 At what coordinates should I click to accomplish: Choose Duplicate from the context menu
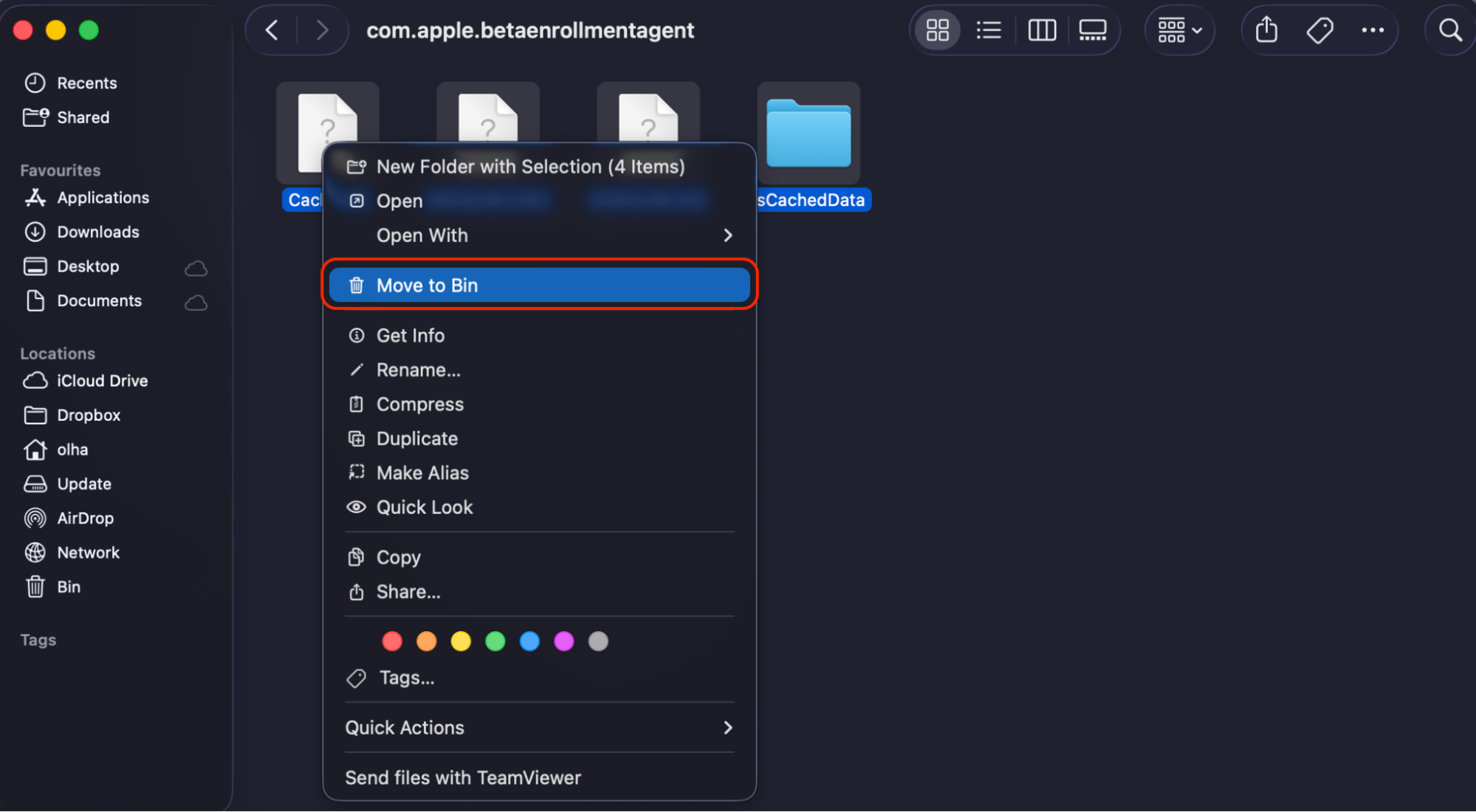539,438
